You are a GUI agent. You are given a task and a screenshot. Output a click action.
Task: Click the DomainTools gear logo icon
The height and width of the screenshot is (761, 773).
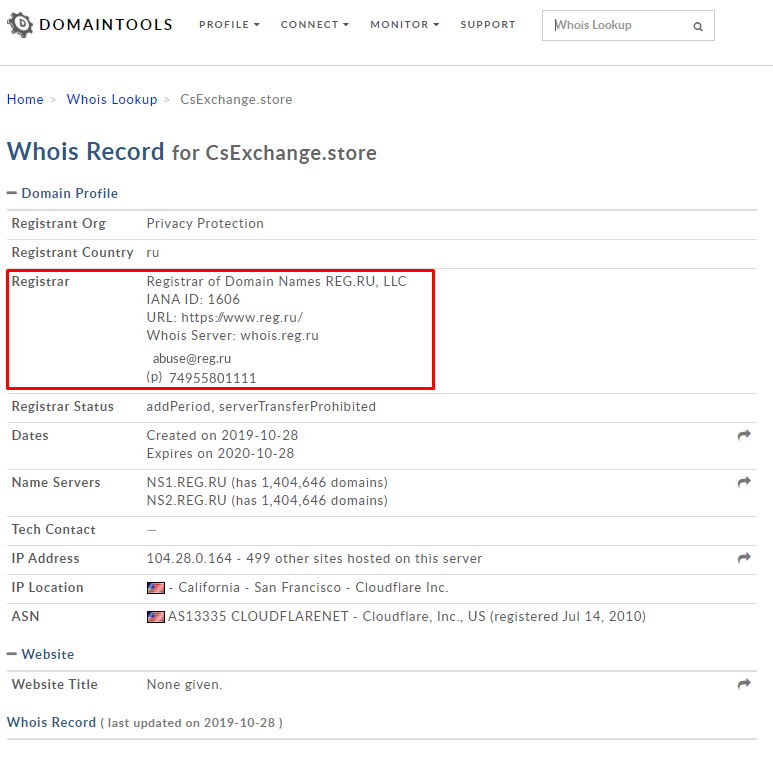point(20,25)
